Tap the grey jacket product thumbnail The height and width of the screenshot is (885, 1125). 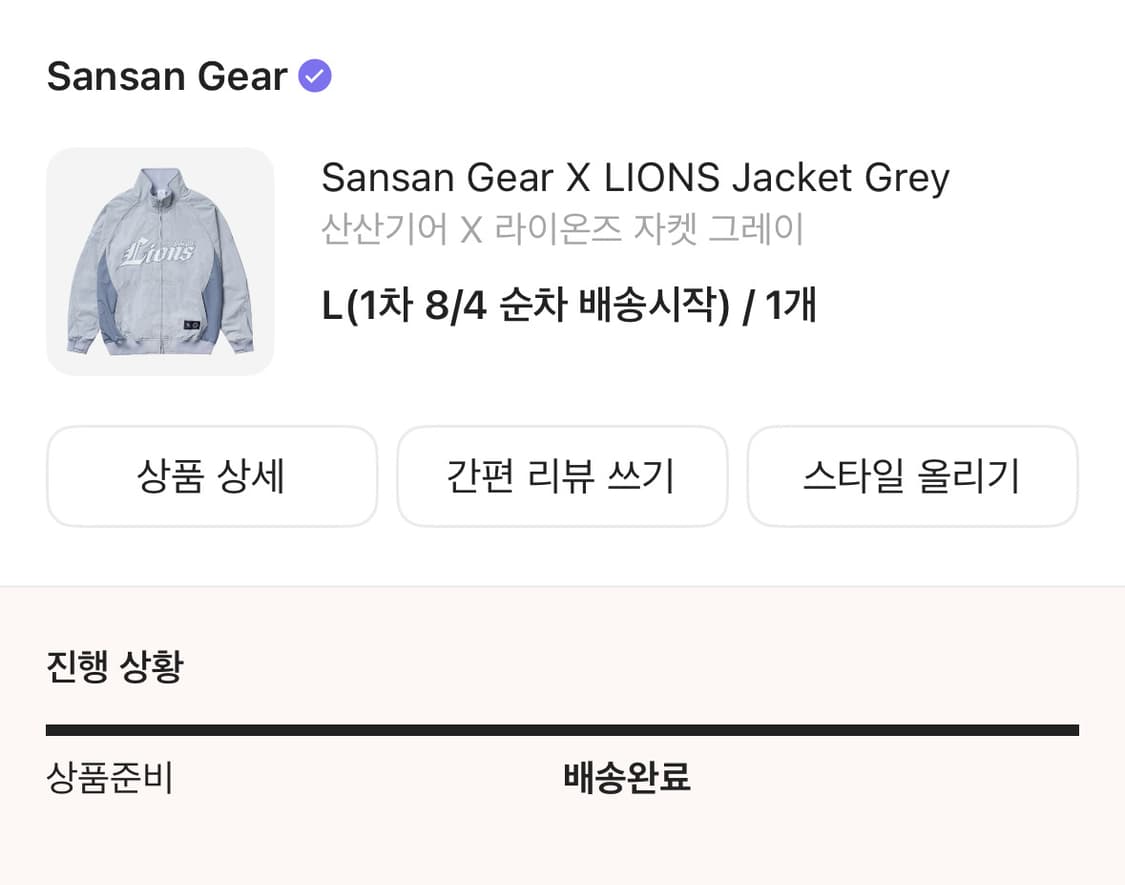tap(160, 262)
